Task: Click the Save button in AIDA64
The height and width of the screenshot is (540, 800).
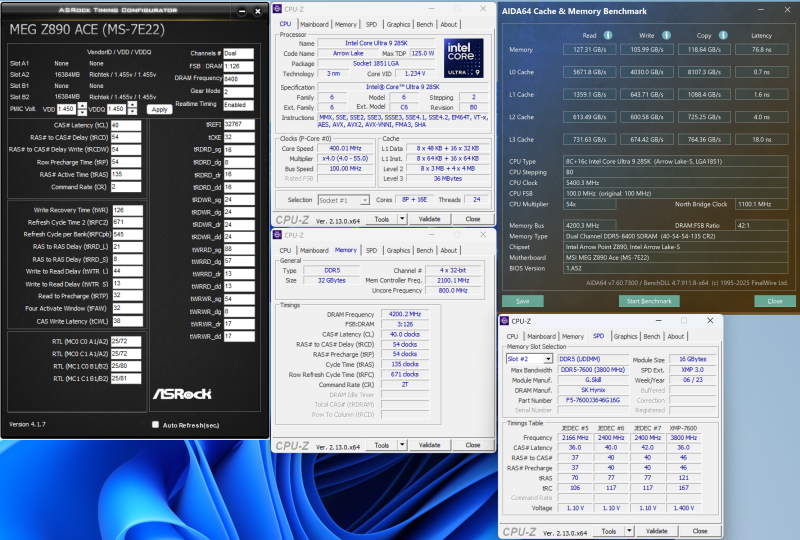Action: [522, 300]
